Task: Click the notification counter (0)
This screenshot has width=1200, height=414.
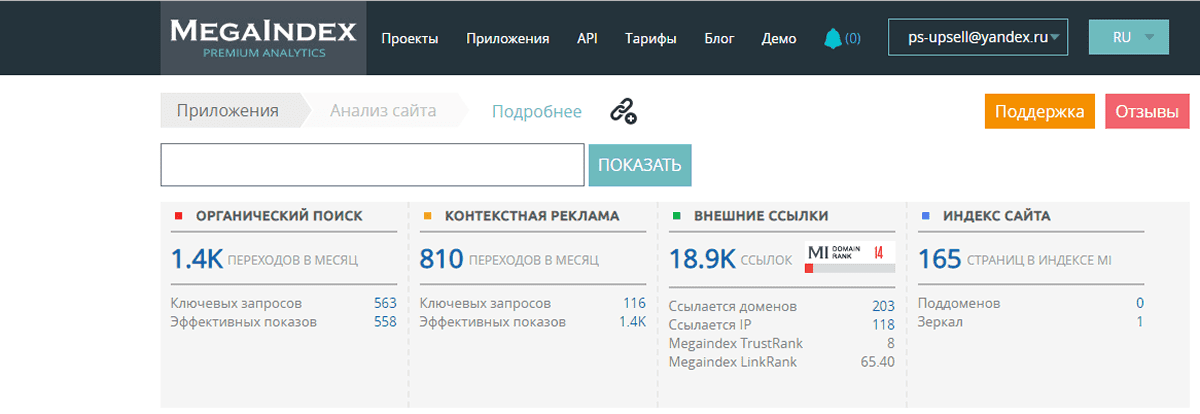Action: 852,39
